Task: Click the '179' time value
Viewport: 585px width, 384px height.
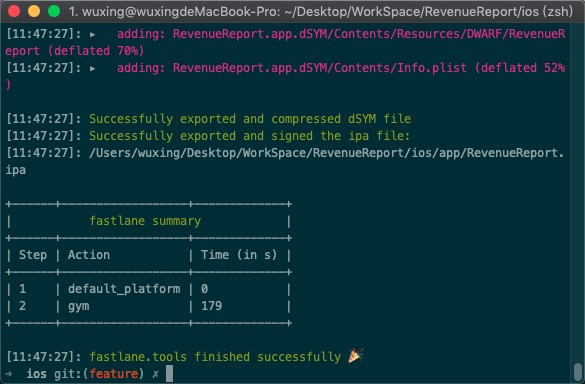Action: [212, 306]
